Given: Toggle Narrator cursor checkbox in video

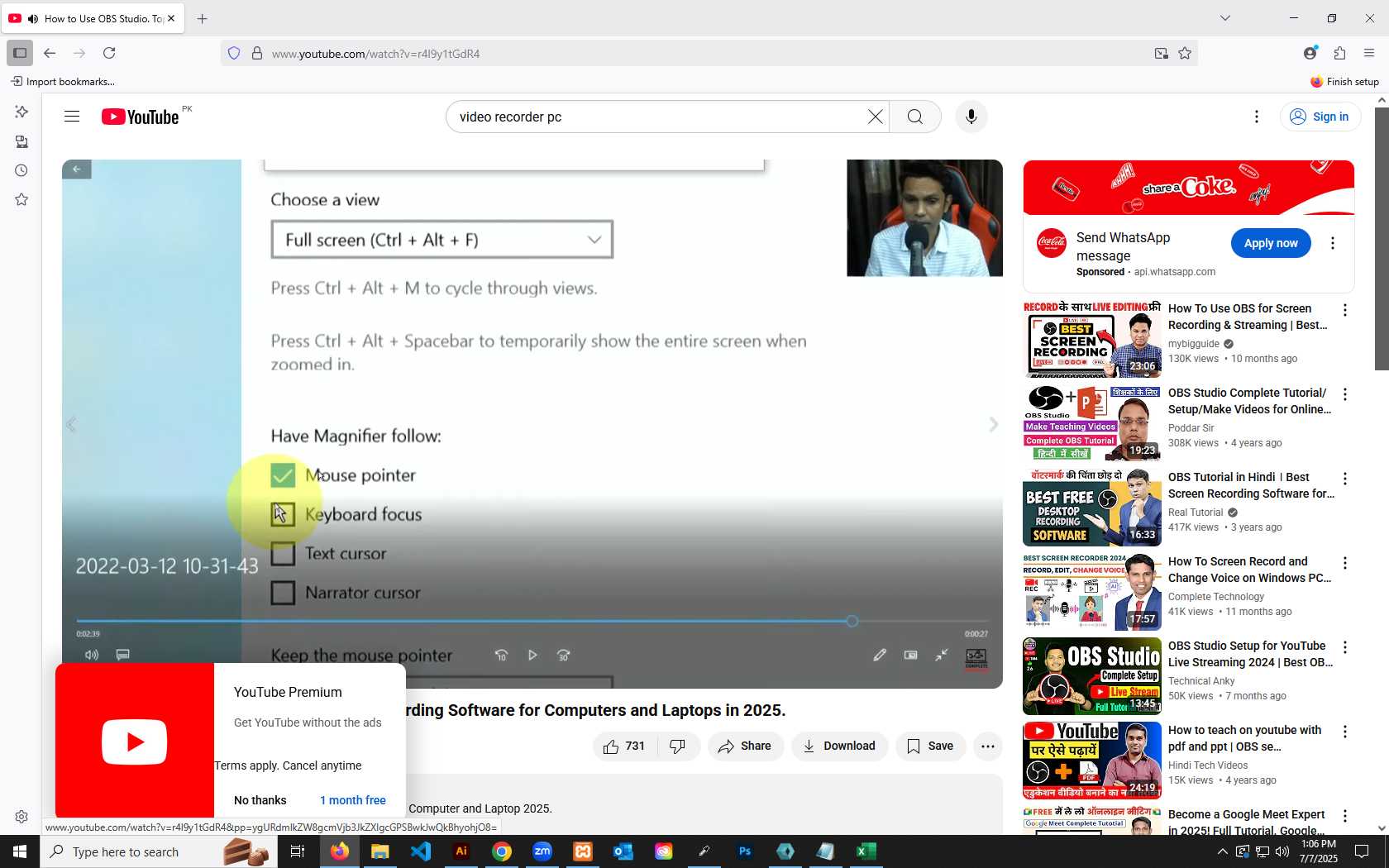Looking at the screenshot, I should (x=283, y=593).
